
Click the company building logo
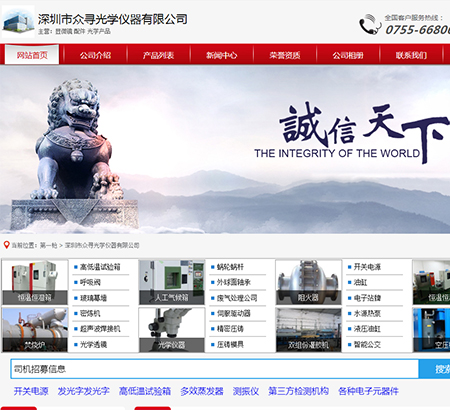pos(18,21)
